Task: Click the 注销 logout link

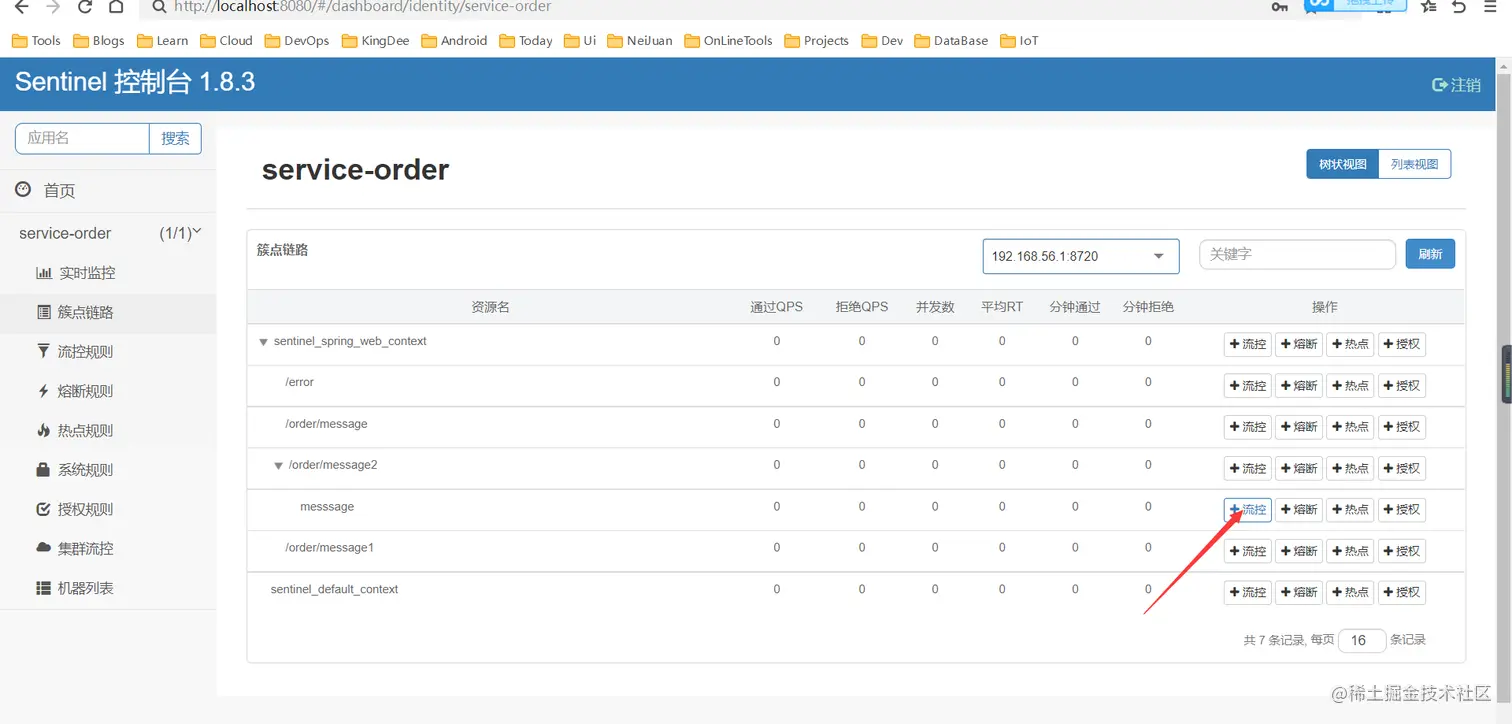Action: click(x=1457, y=85)
